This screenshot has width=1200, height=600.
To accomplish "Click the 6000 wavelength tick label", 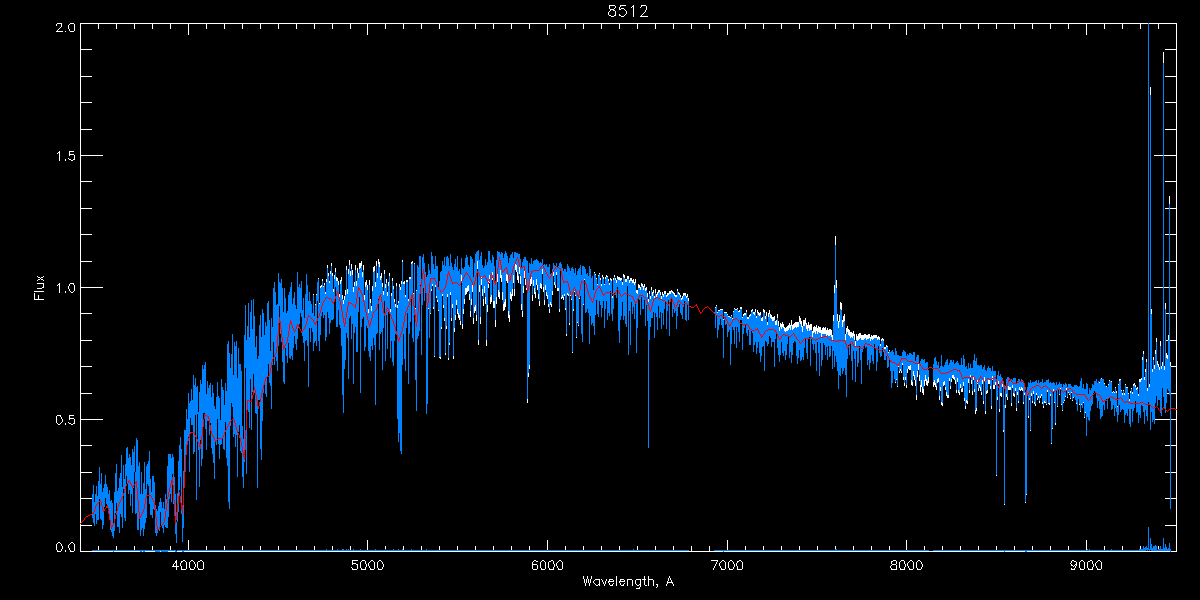I will (547, 565).
